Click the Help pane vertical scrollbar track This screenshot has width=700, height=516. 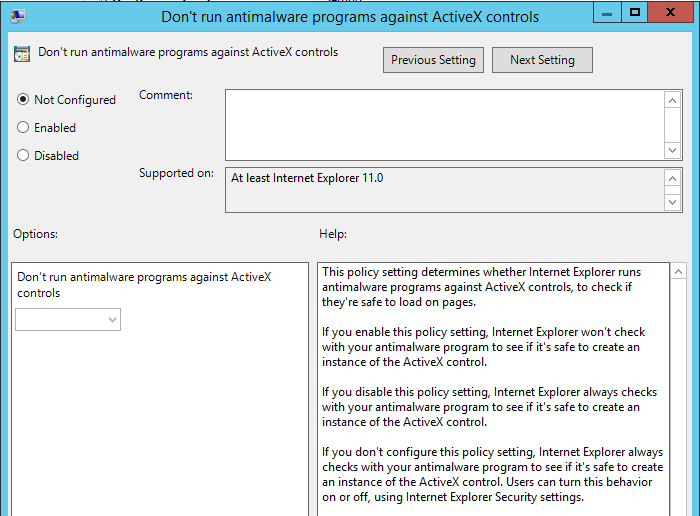[x=678, y=400]
